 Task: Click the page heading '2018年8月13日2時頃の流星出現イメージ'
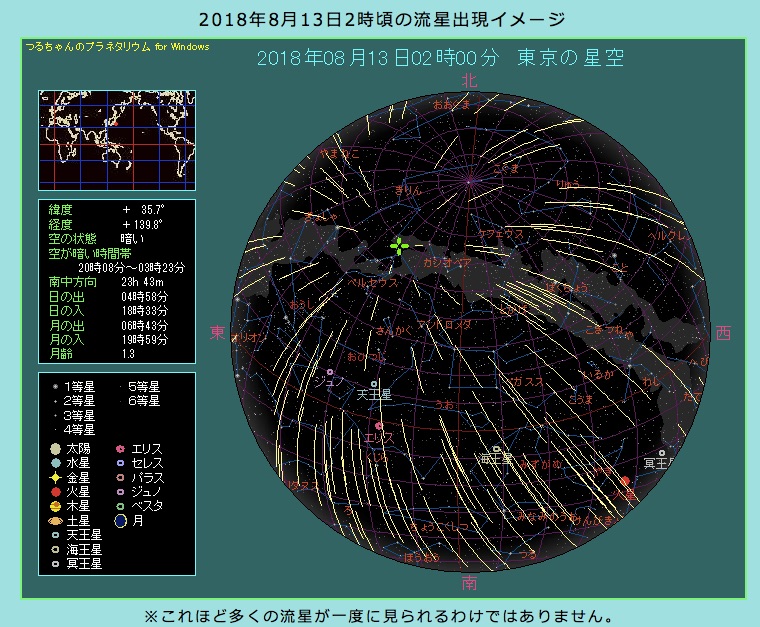click(382, 19)
